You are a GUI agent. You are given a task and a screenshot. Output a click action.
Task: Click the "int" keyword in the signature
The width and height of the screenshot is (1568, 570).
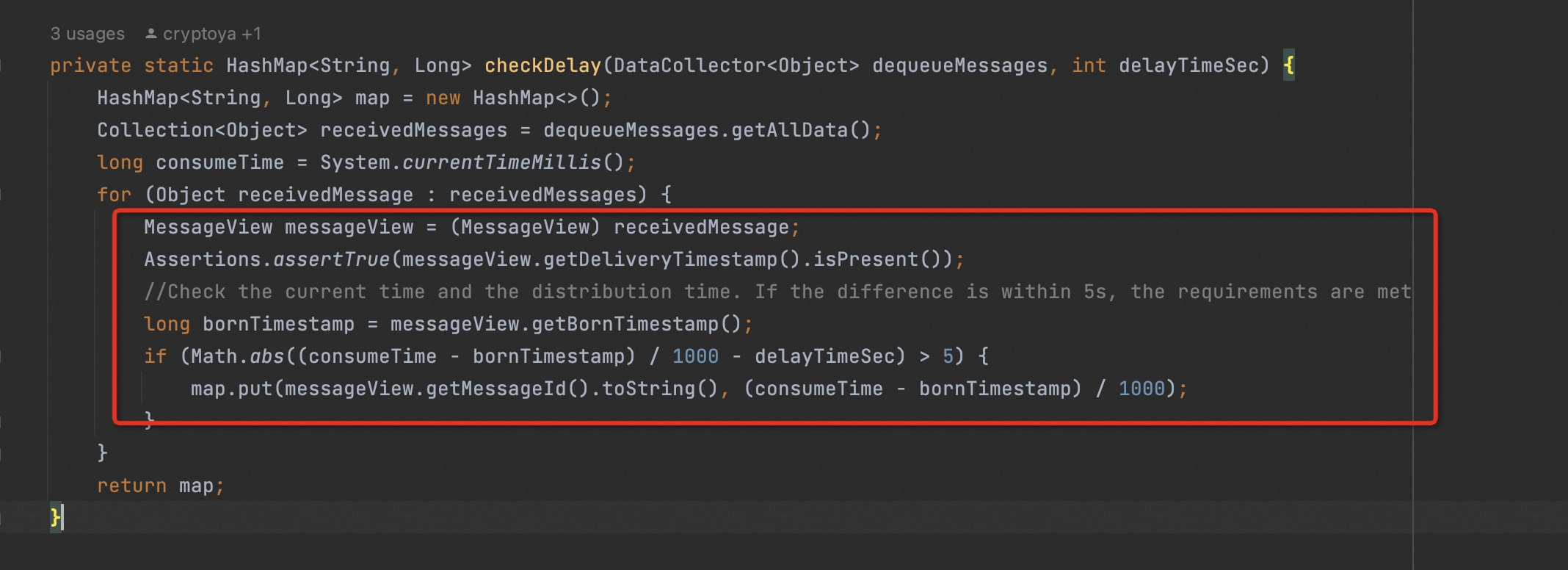pyautogui.click(x=1089, y=65)
